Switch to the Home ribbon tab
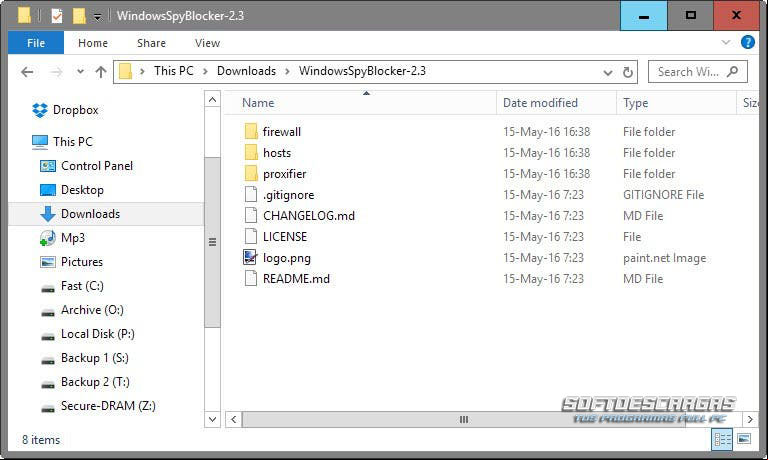This screenshot has width=768, height=460. (93, 43)
